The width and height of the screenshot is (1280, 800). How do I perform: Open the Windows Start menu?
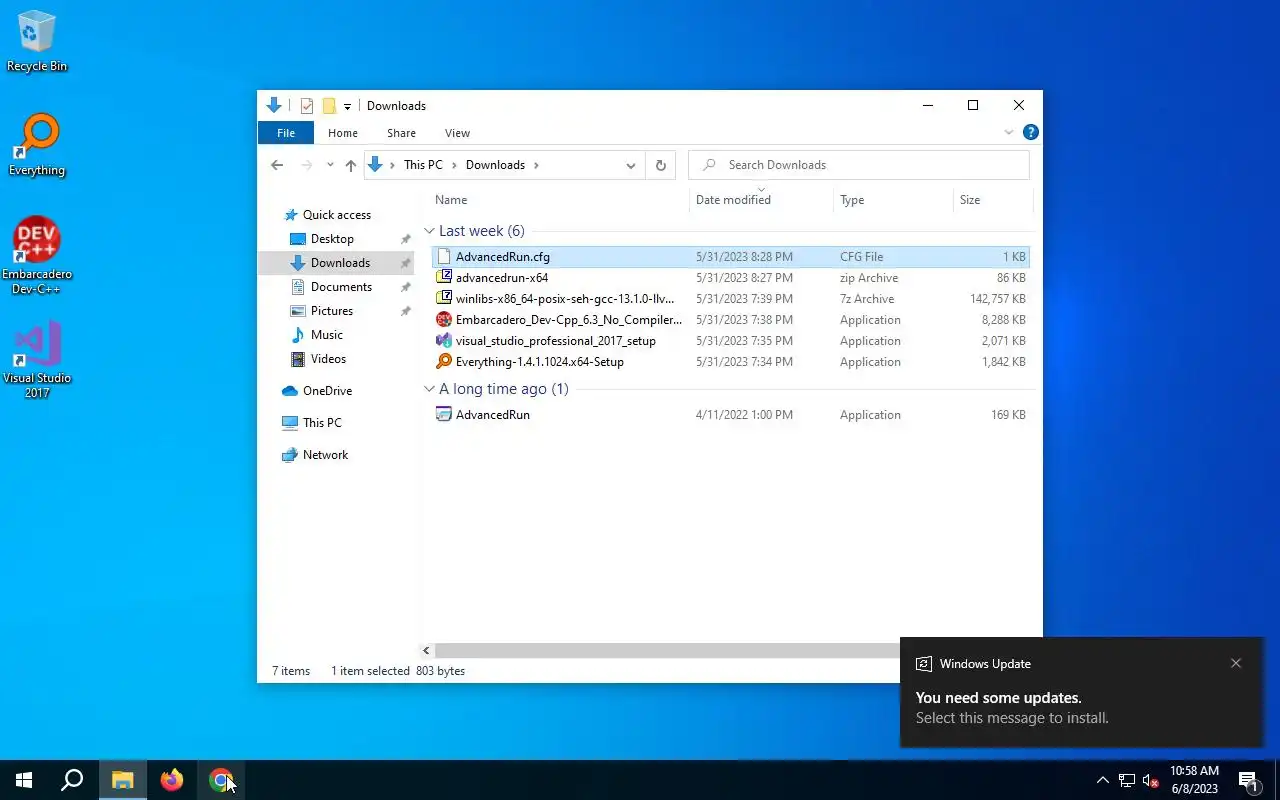click(x=24, y=780)
